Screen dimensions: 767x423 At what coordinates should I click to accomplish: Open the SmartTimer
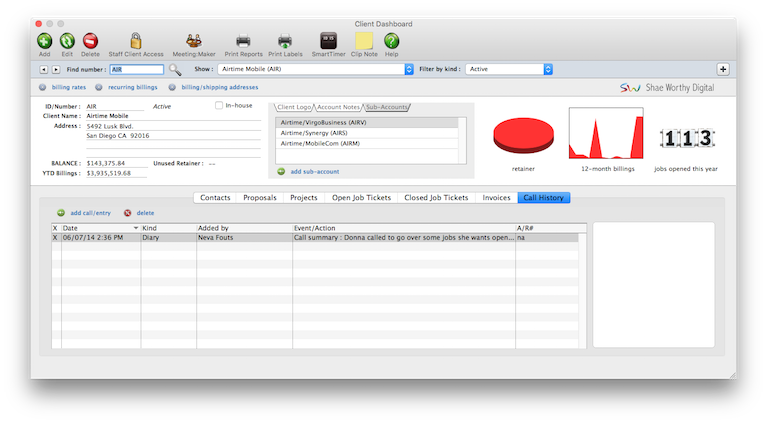coord(327,42)
